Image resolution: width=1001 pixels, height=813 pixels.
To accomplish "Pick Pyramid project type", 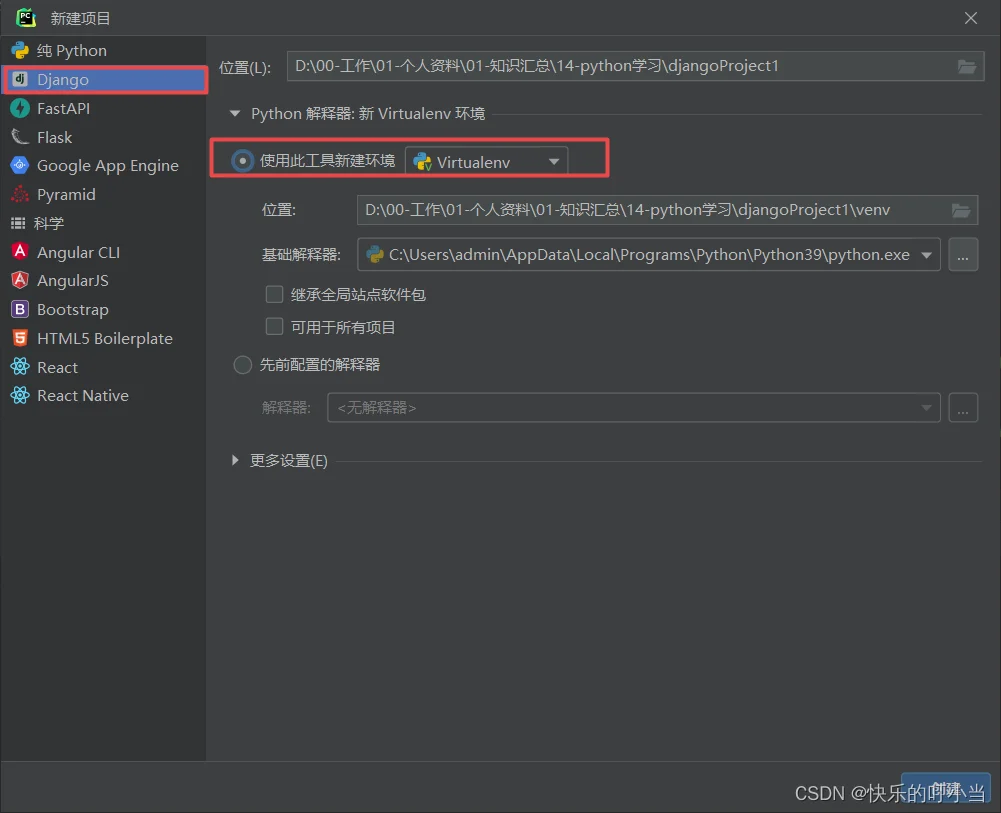I will click(x=103, y=194).
